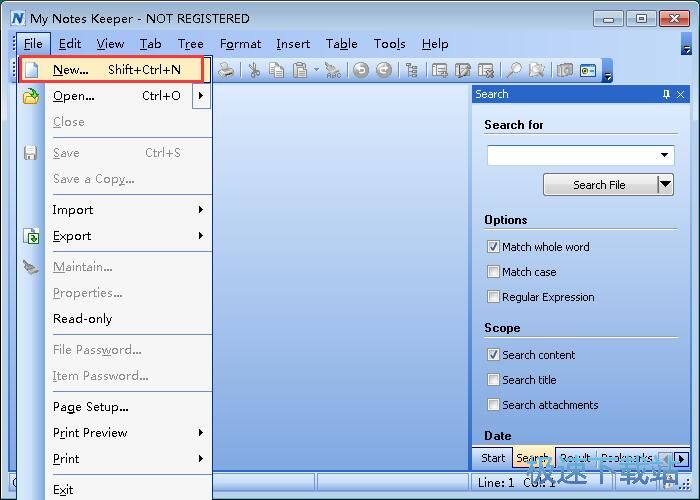
Task: Click the Print toolbar icon
Action: (x=226, y=70)
